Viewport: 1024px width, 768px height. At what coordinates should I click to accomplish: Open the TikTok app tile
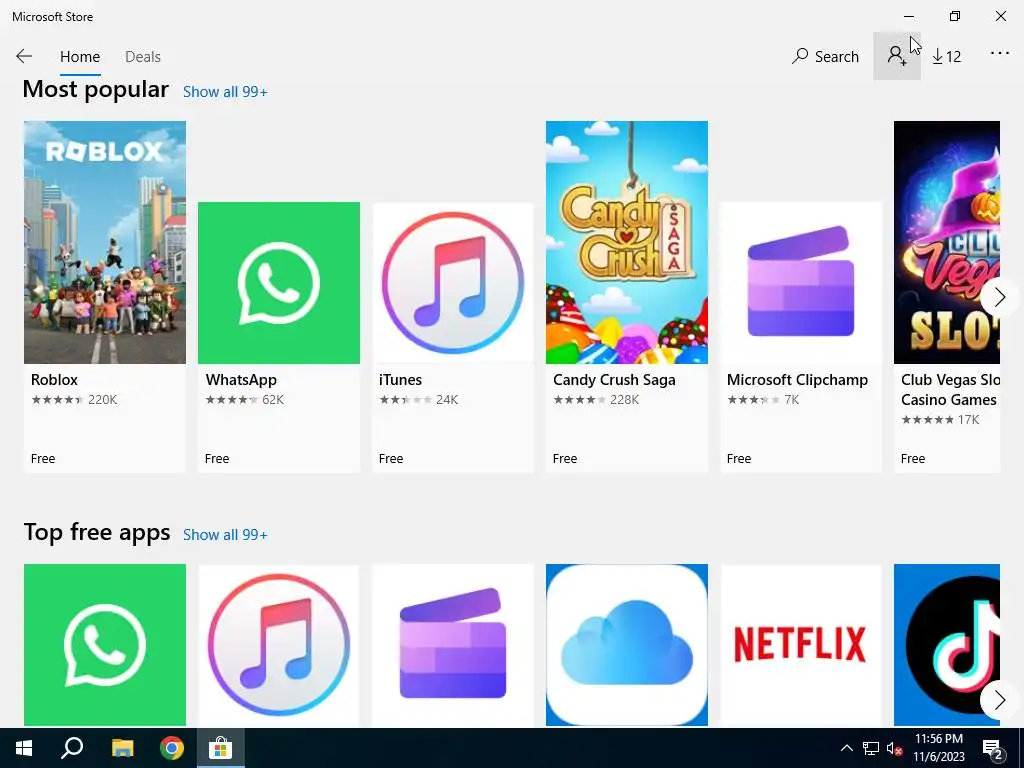(947, 645)
